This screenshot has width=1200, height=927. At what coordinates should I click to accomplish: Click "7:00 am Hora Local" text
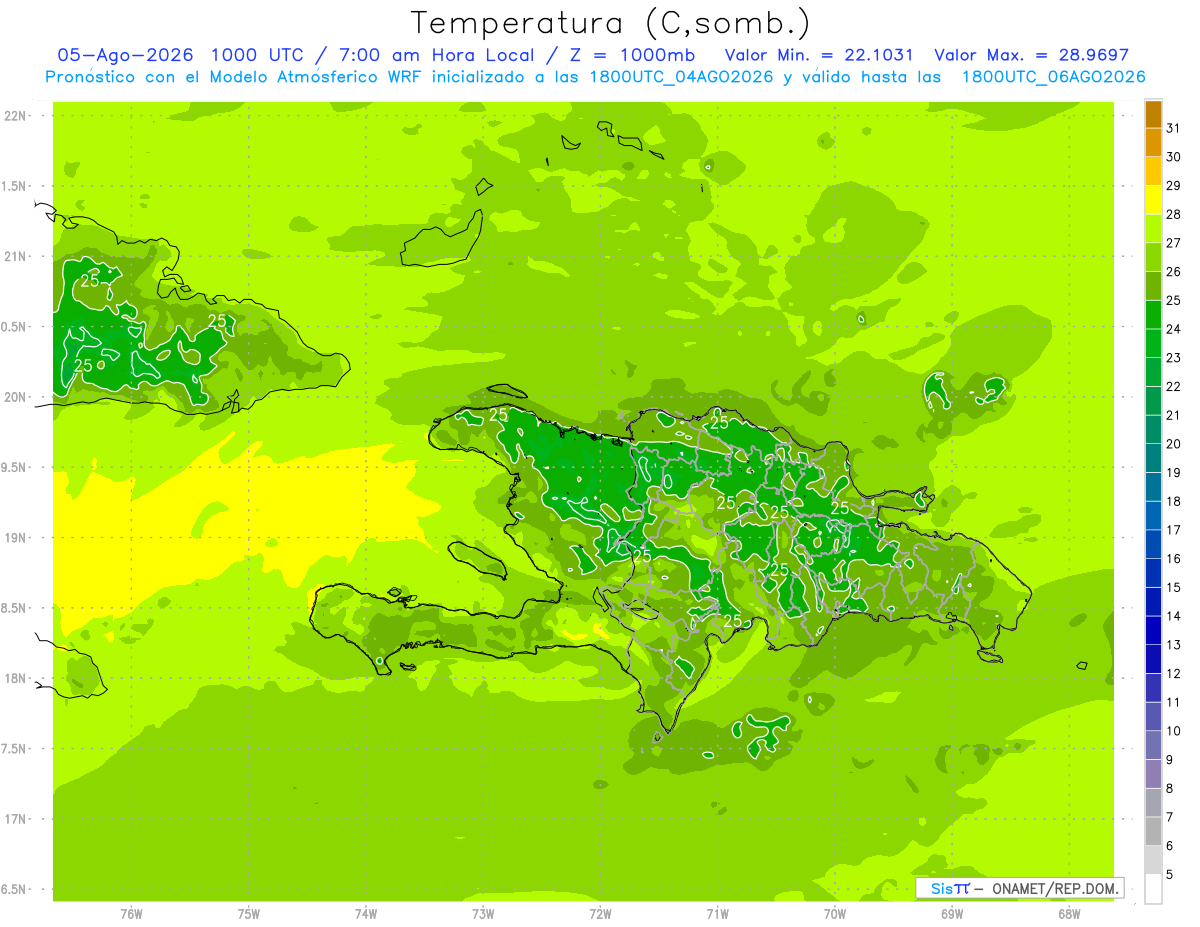click(x=435, y=55)
